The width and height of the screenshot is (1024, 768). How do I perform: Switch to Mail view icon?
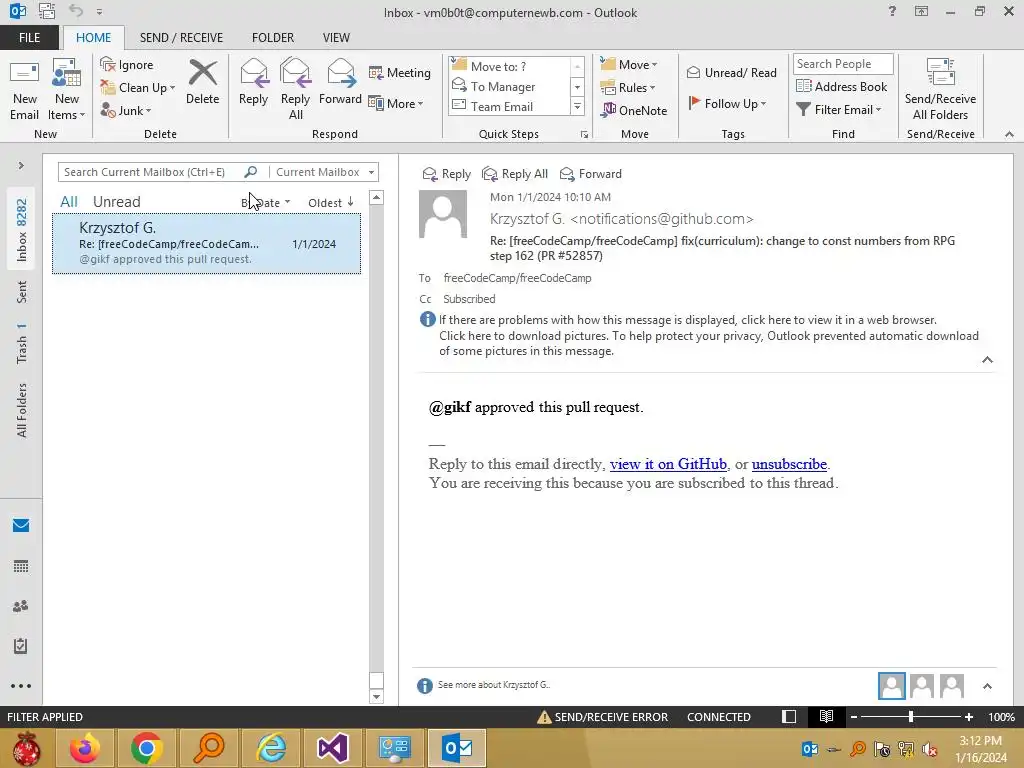(x=21, y=525)
